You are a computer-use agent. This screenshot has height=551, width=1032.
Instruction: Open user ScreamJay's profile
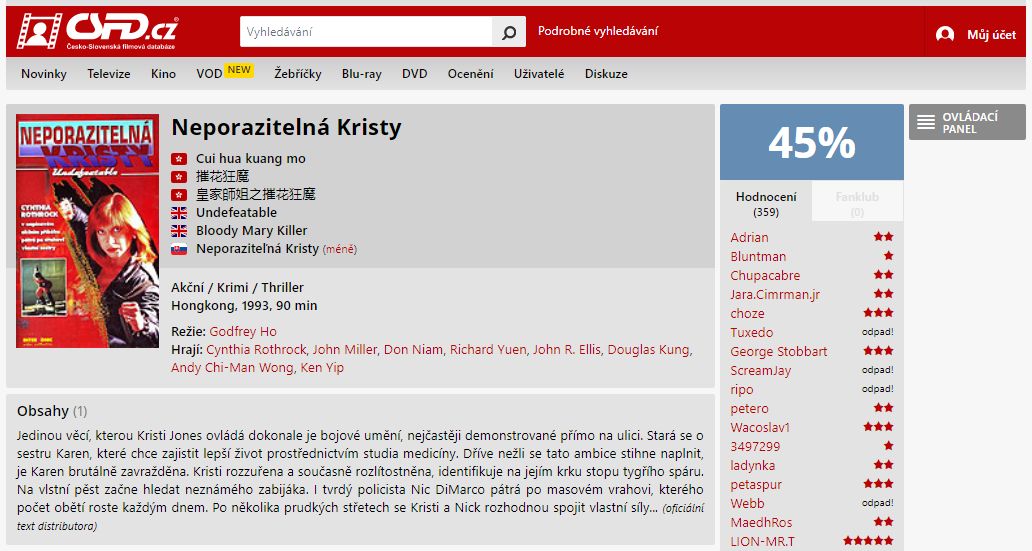point(760,371)
